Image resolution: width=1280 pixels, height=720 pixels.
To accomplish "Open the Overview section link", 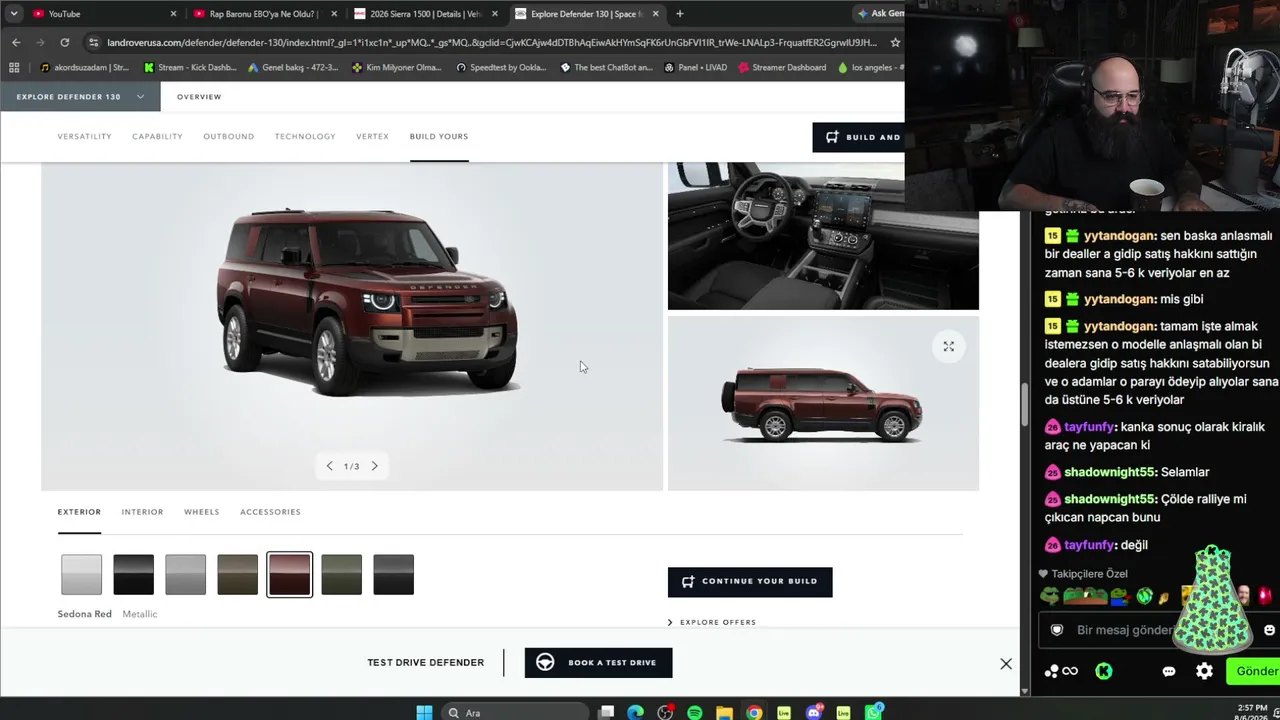I will (199, 97).
